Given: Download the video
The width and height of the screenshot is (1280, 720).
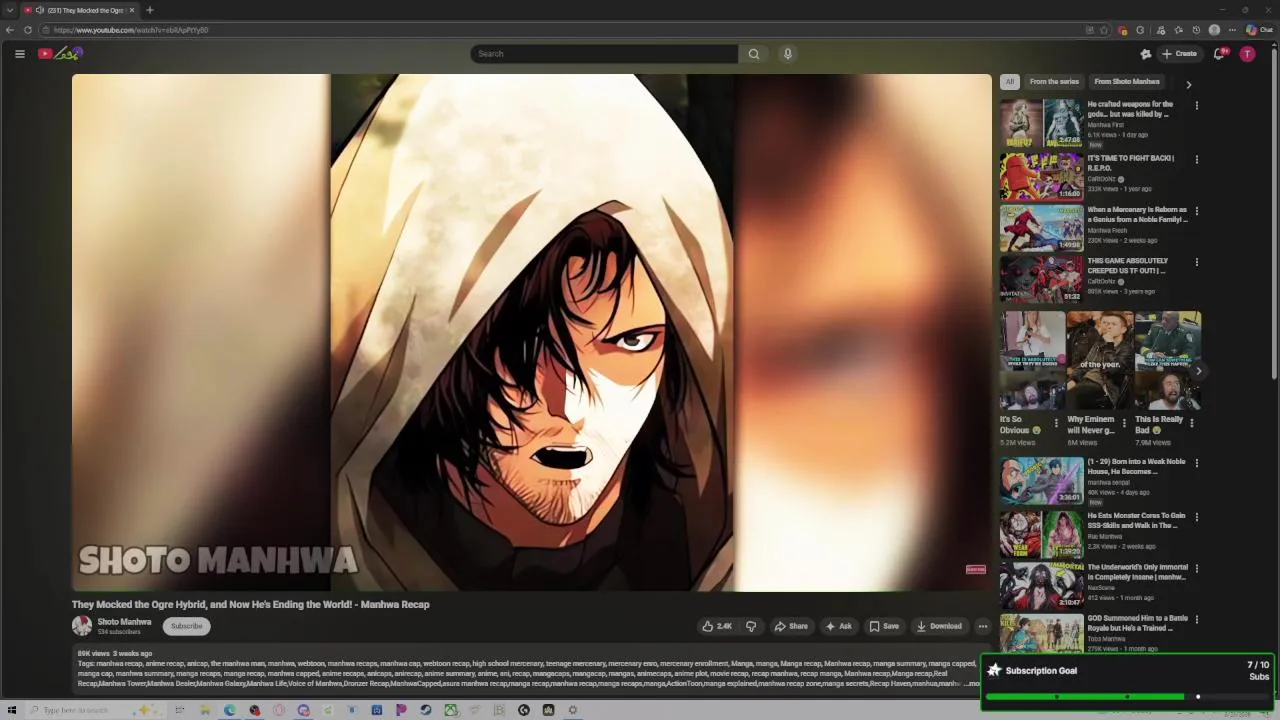Looking at the screenshot, I should [939, 626].
